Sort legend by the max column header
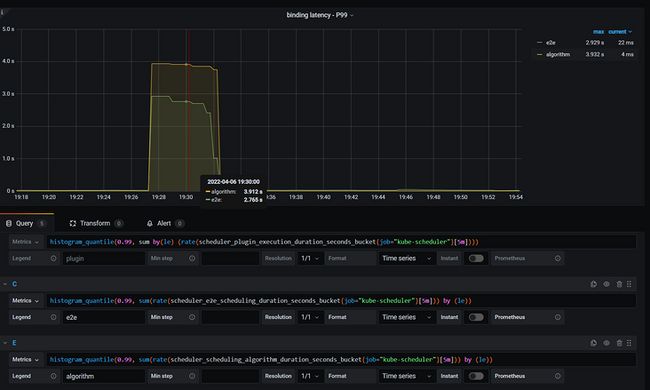 [x=598, y=31]
